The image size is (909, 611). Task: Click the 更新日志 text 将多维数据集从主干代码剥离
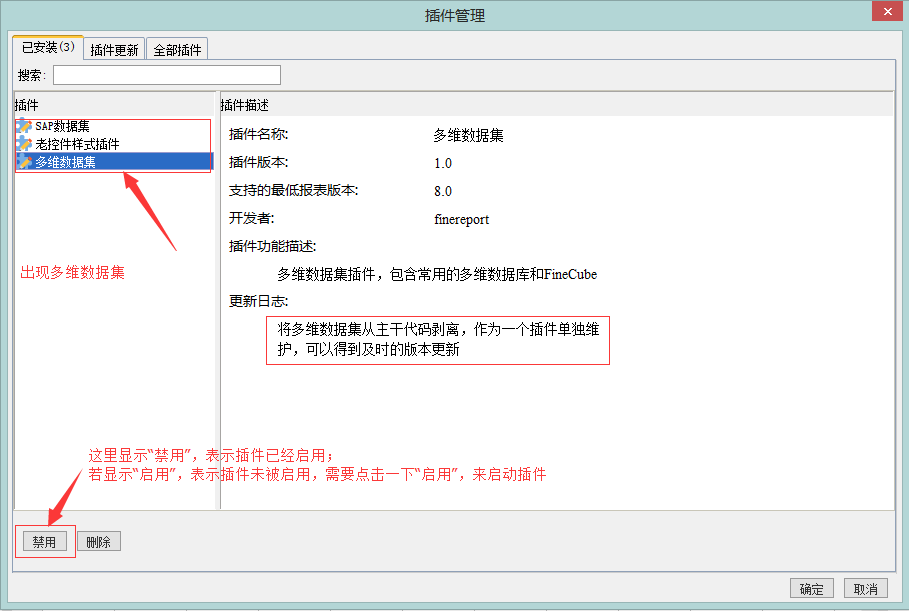click(438, 340)
